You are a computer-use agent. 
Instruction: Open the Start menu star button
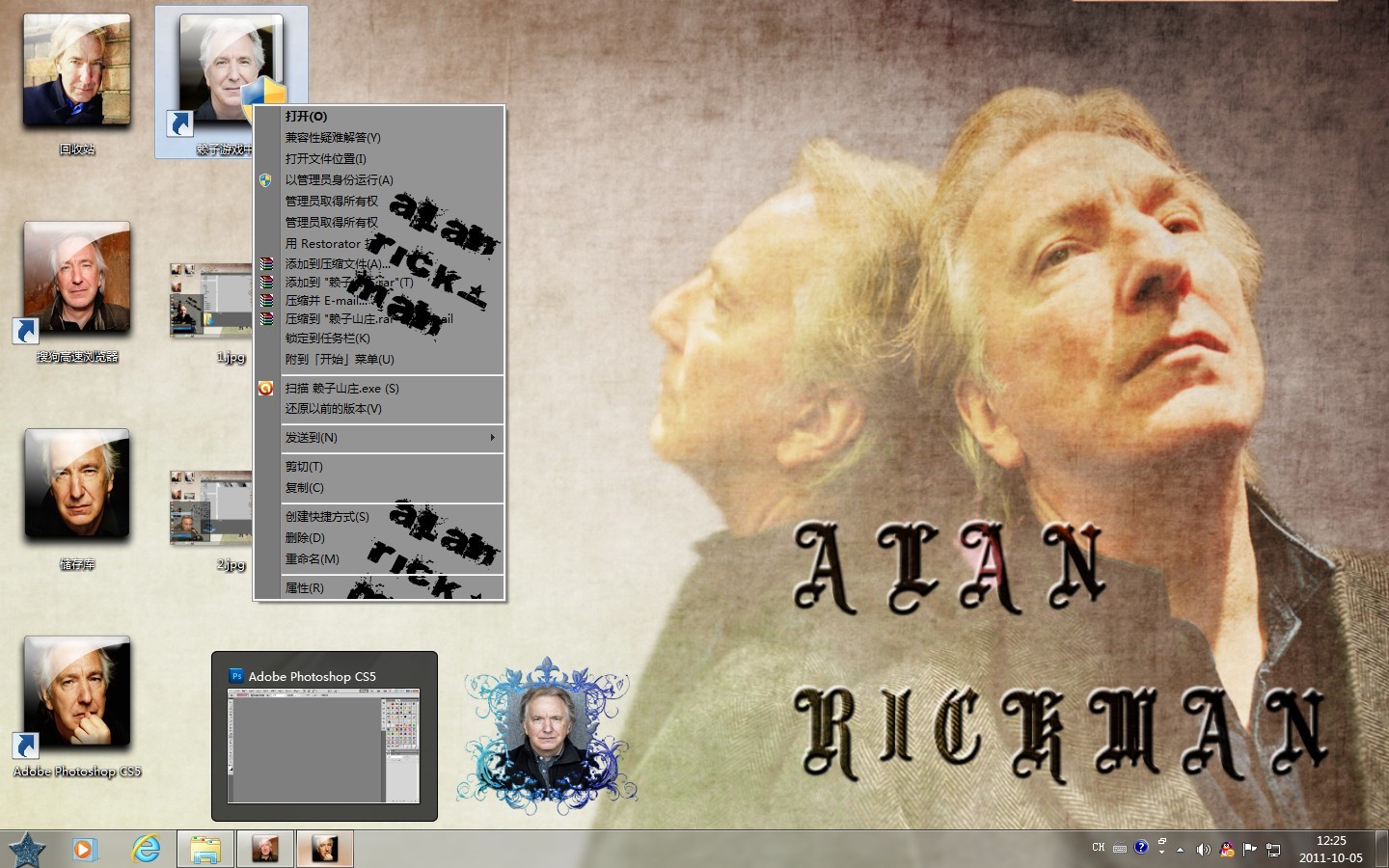(26, 849)
